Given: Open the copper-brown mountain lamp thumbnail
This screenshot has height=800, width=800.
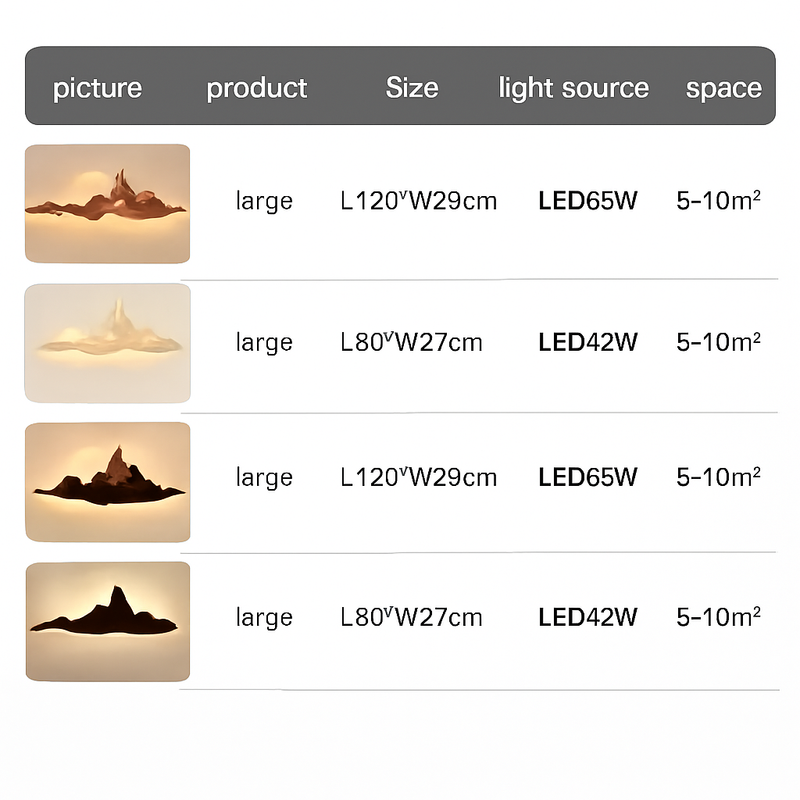Looking at the screenshot, I should point(107,204).
